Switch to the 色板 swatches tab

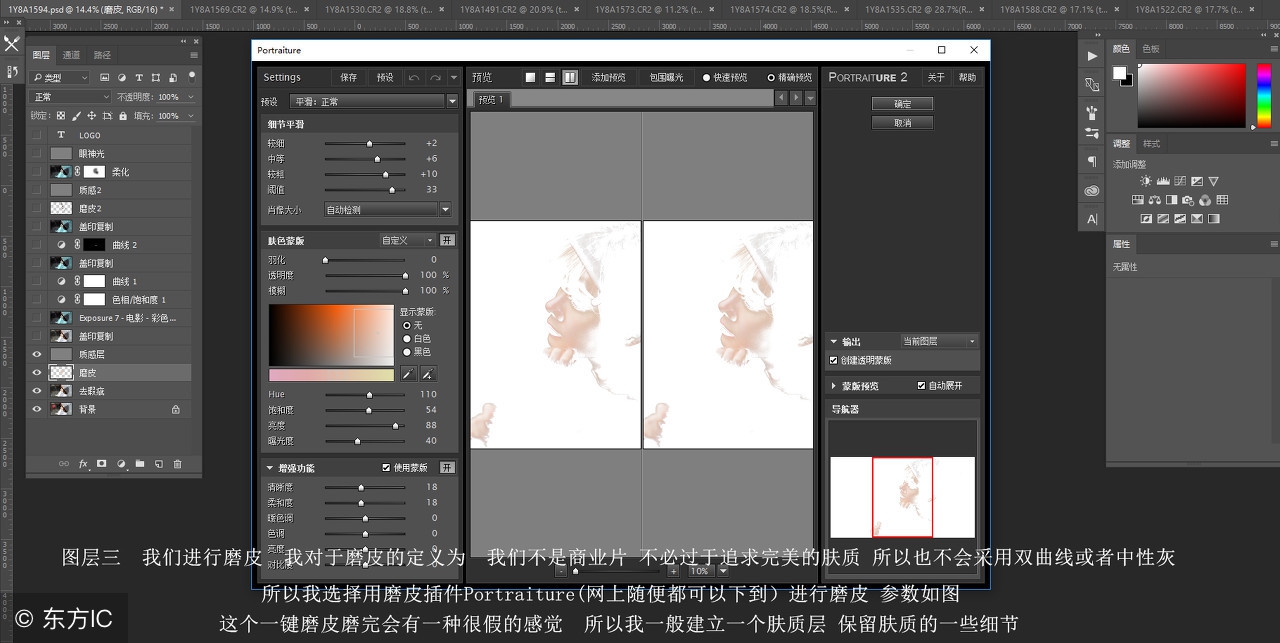tap(1151, 49)
